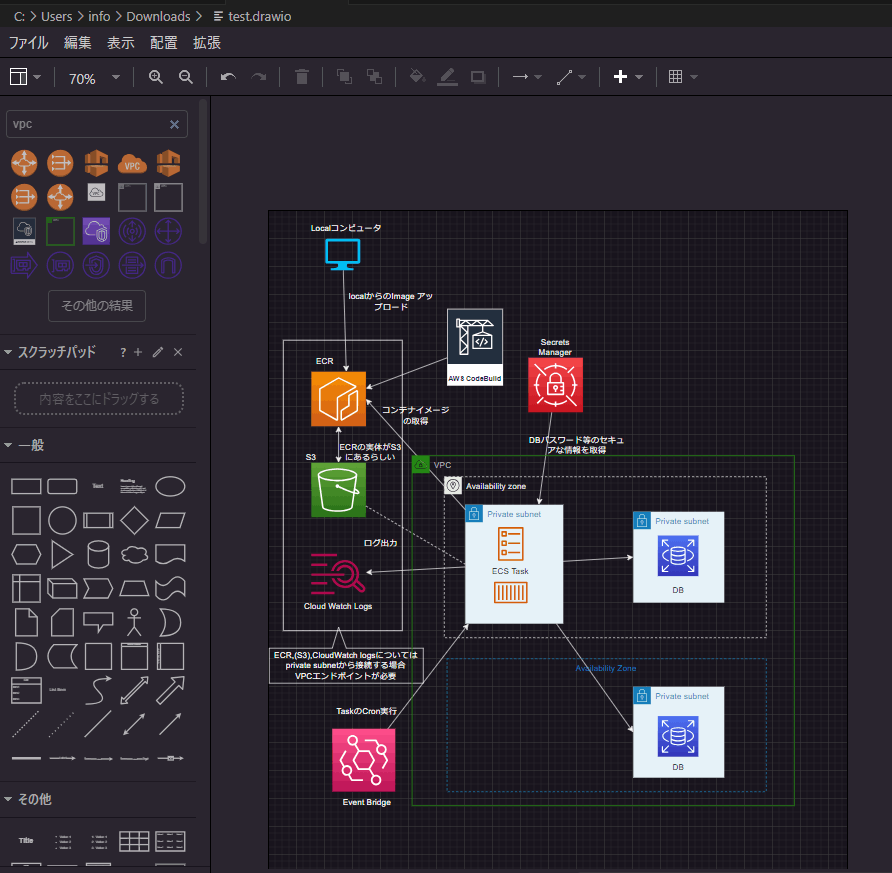
Task: Select the S3 bucket icon in diagram
Action: click(338, 490)
